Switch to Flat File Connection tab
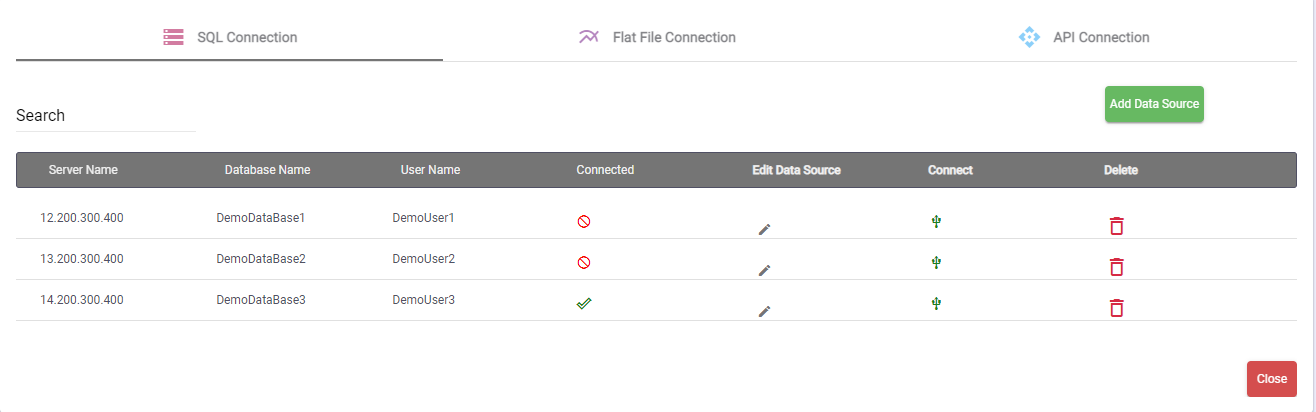The image size is (1316, 412). click(x=657, y=37)
